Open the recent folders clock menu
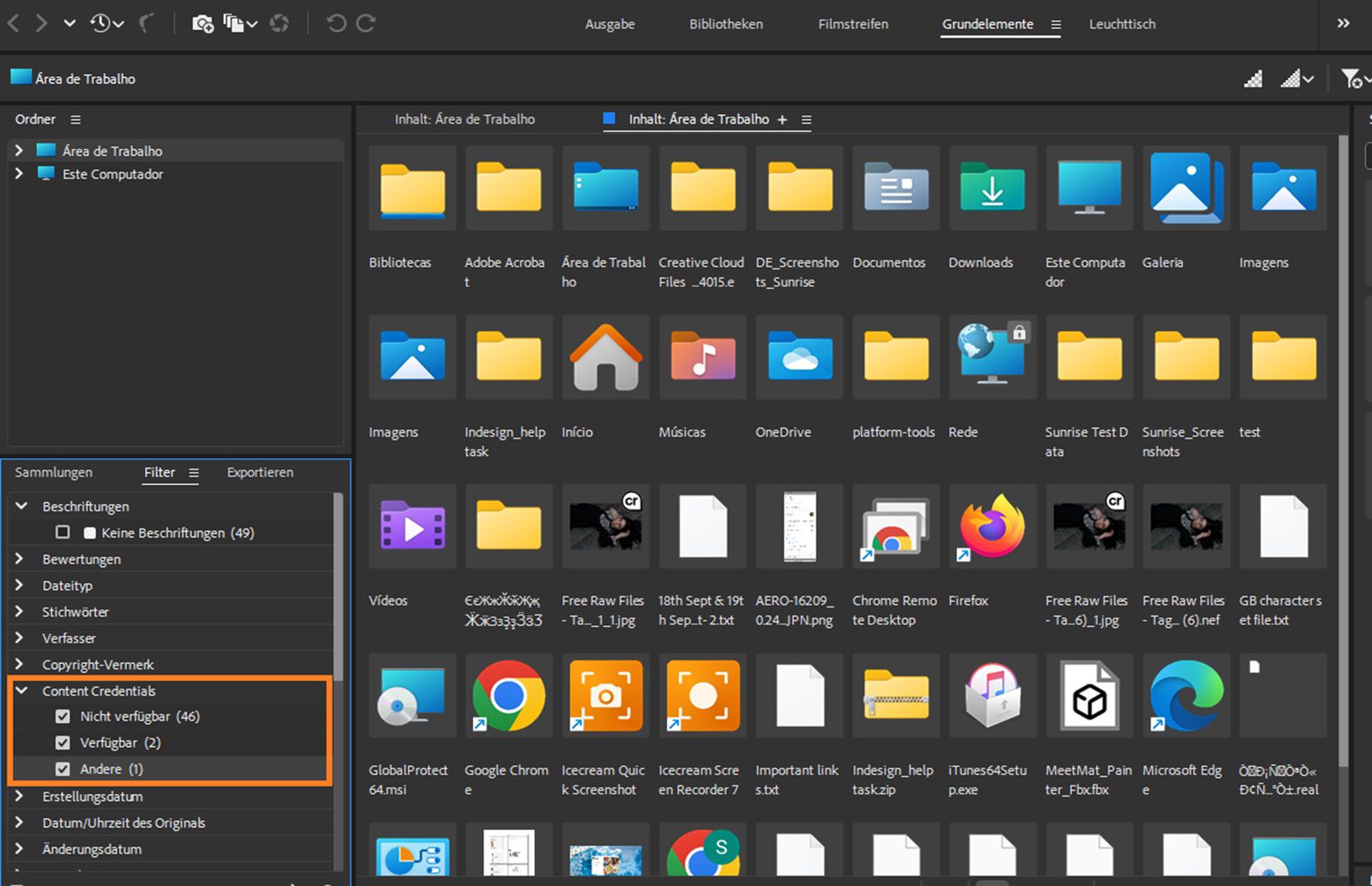 [107, 23]
